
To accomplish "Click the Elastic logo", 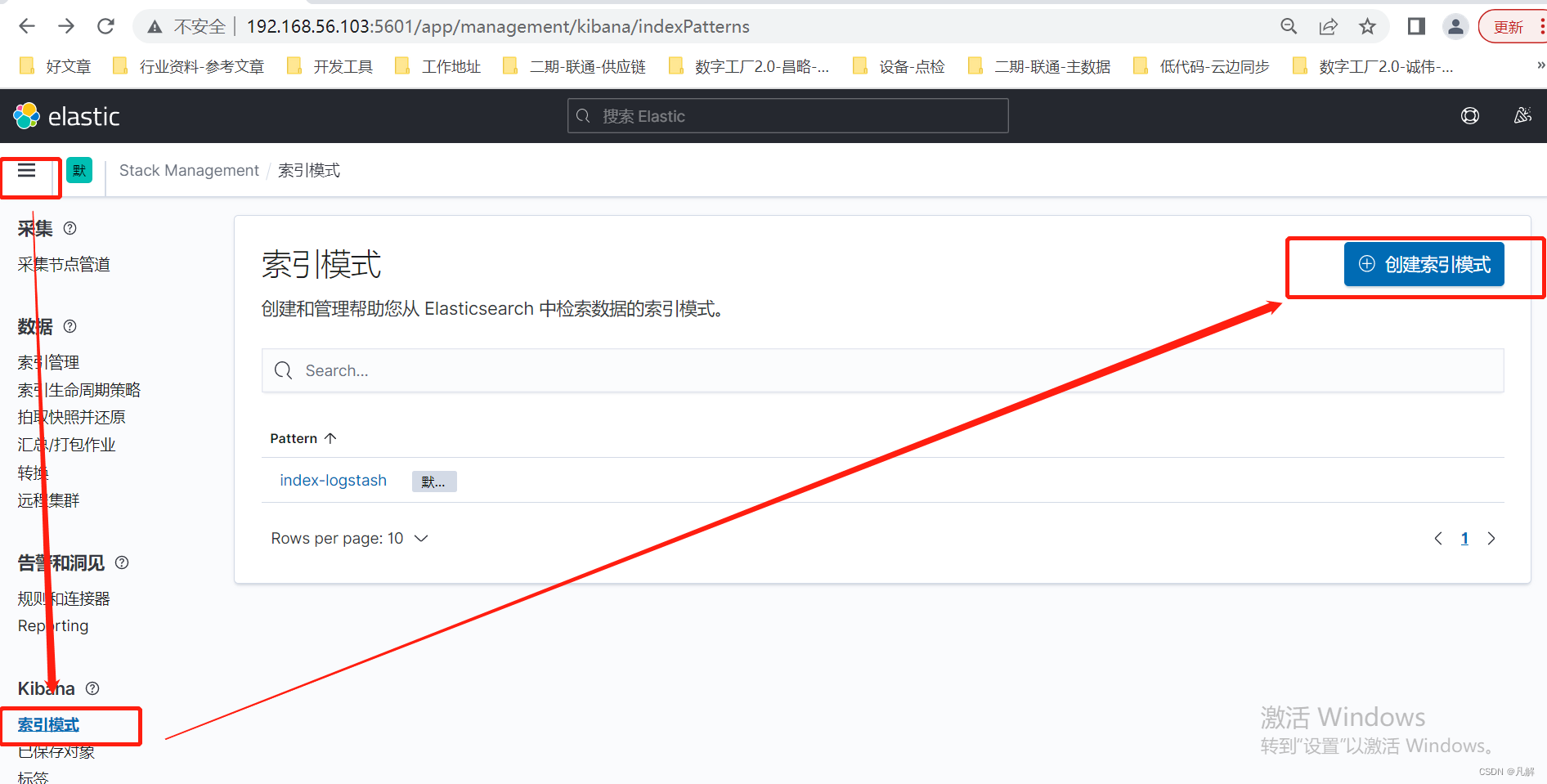I will point(67,116).
